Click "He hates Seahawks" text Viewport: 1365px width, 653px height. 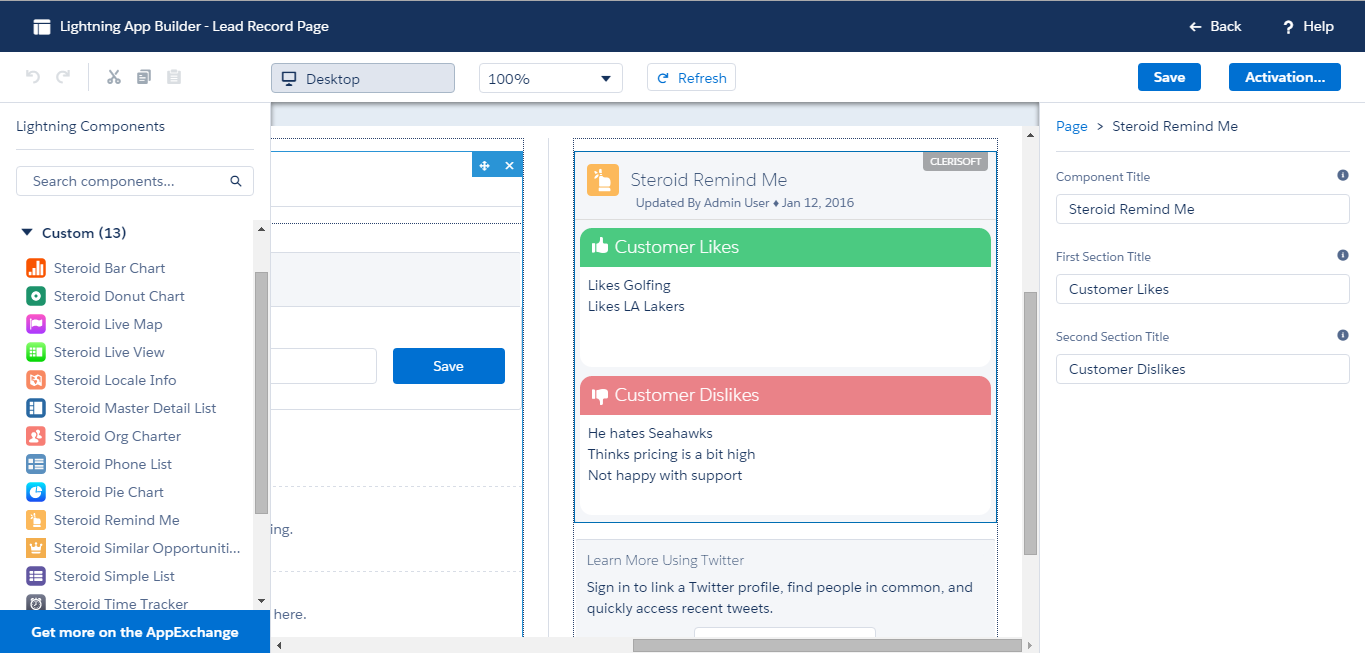tap(650, 433)
